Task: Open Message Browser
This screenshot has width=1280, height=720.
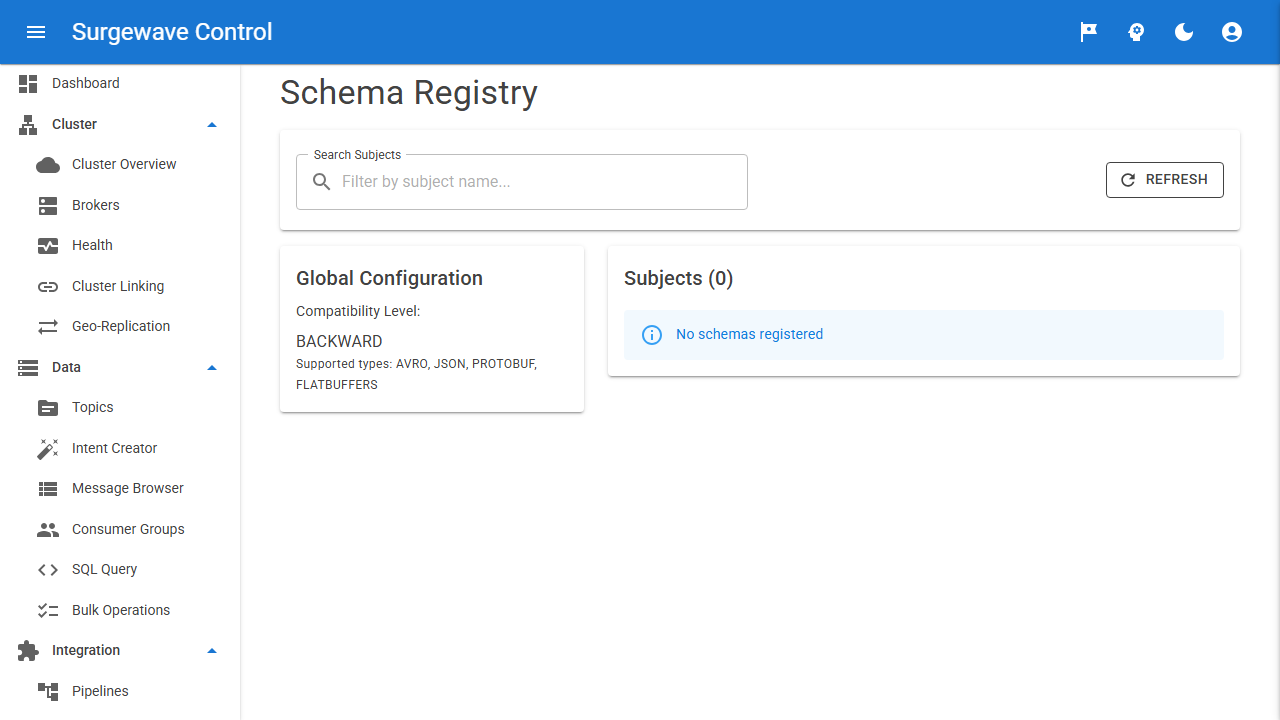Action: (120, 489)
